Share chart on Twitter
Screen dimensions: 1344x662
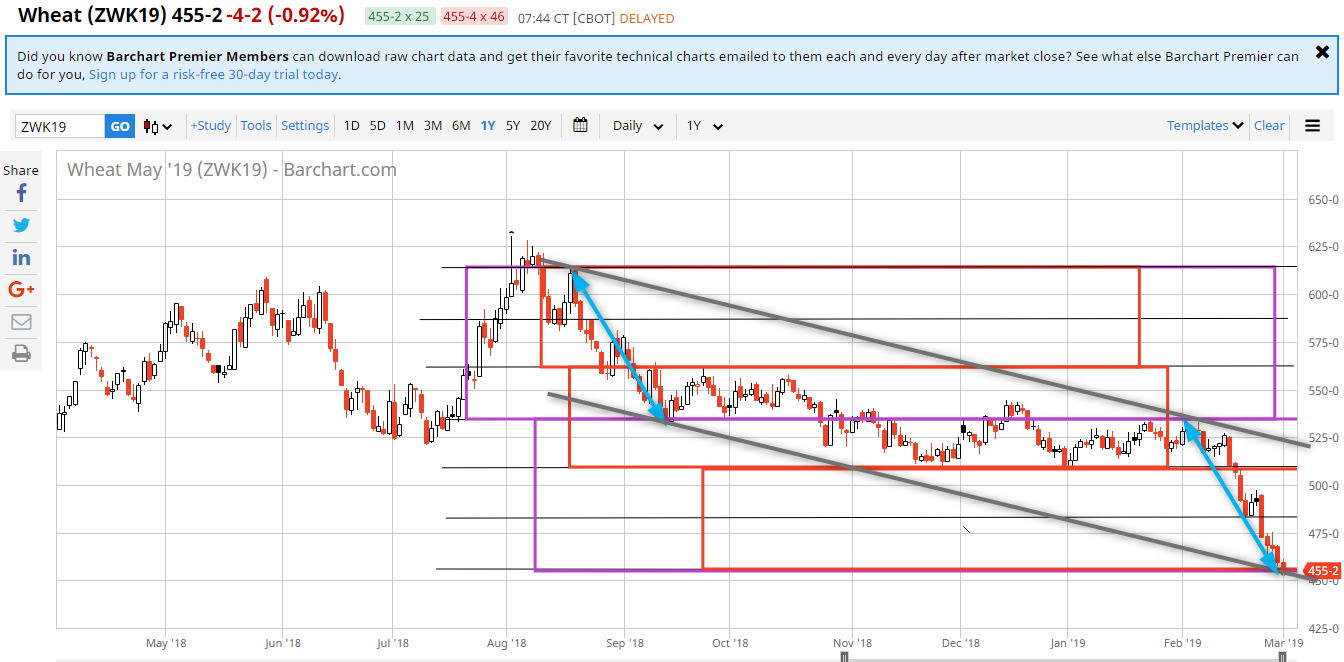(21, 226)
